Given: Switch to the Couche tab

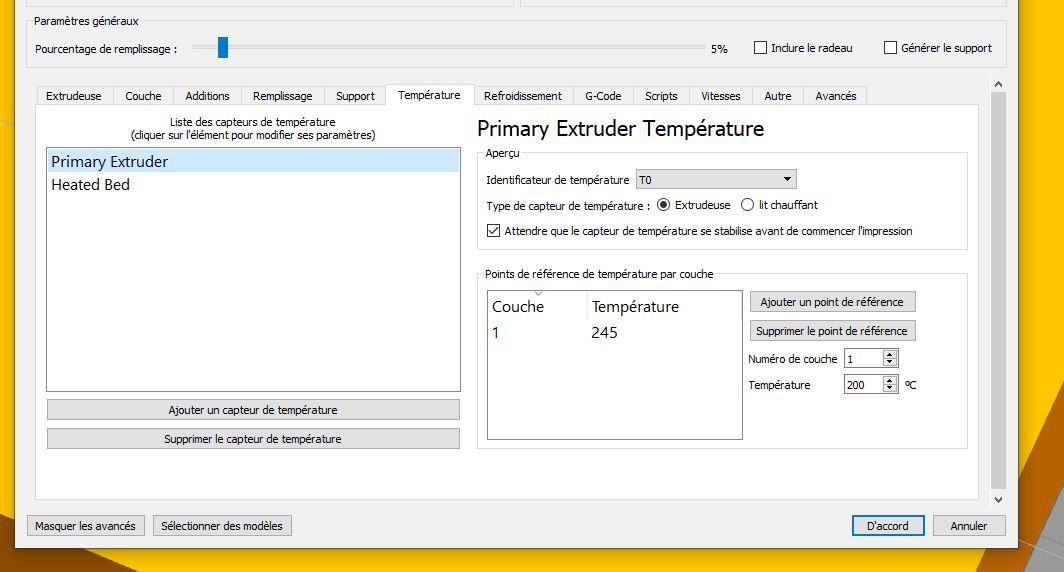Looking at the screenshot, I should pos(143,96).
